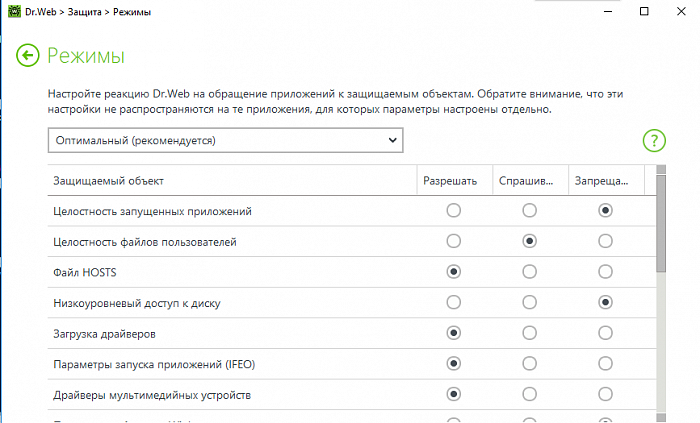Click the Dr.Web spider icon in title bar
Viewport: 700px width, 423px height.
pyautogui.click(x=14, y=11)
